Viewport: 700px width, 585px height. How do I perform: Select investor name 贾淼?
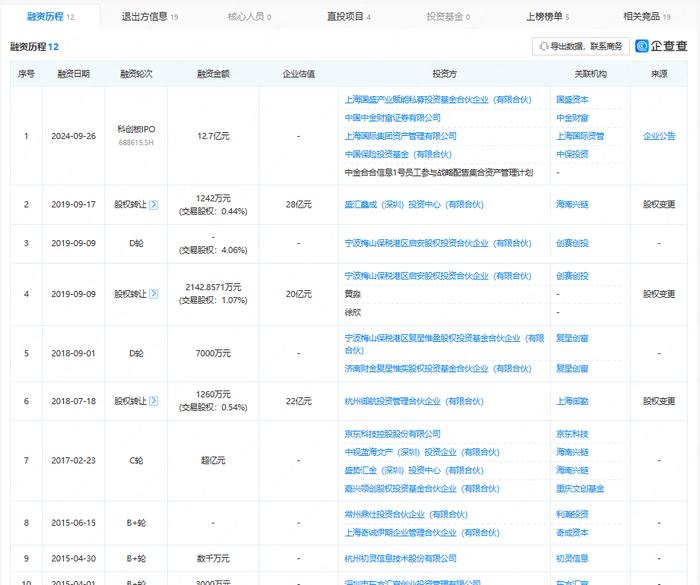pyautogui.click(x=353, y=294)
